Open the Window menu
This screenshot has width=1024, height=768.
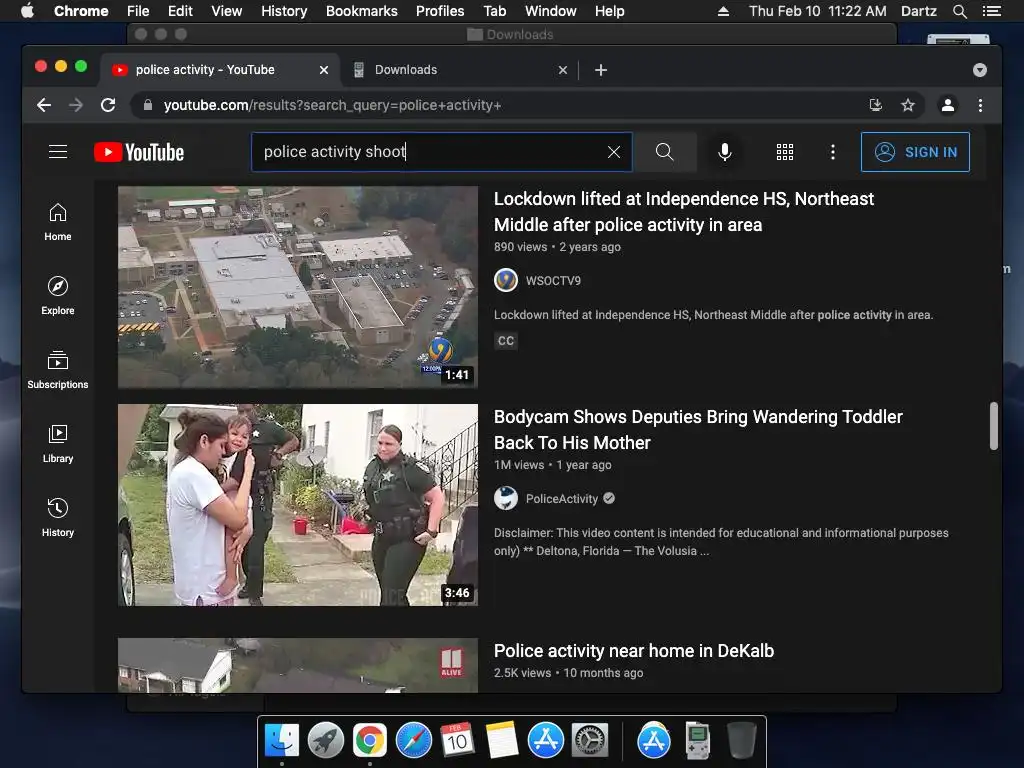(551, 11)
